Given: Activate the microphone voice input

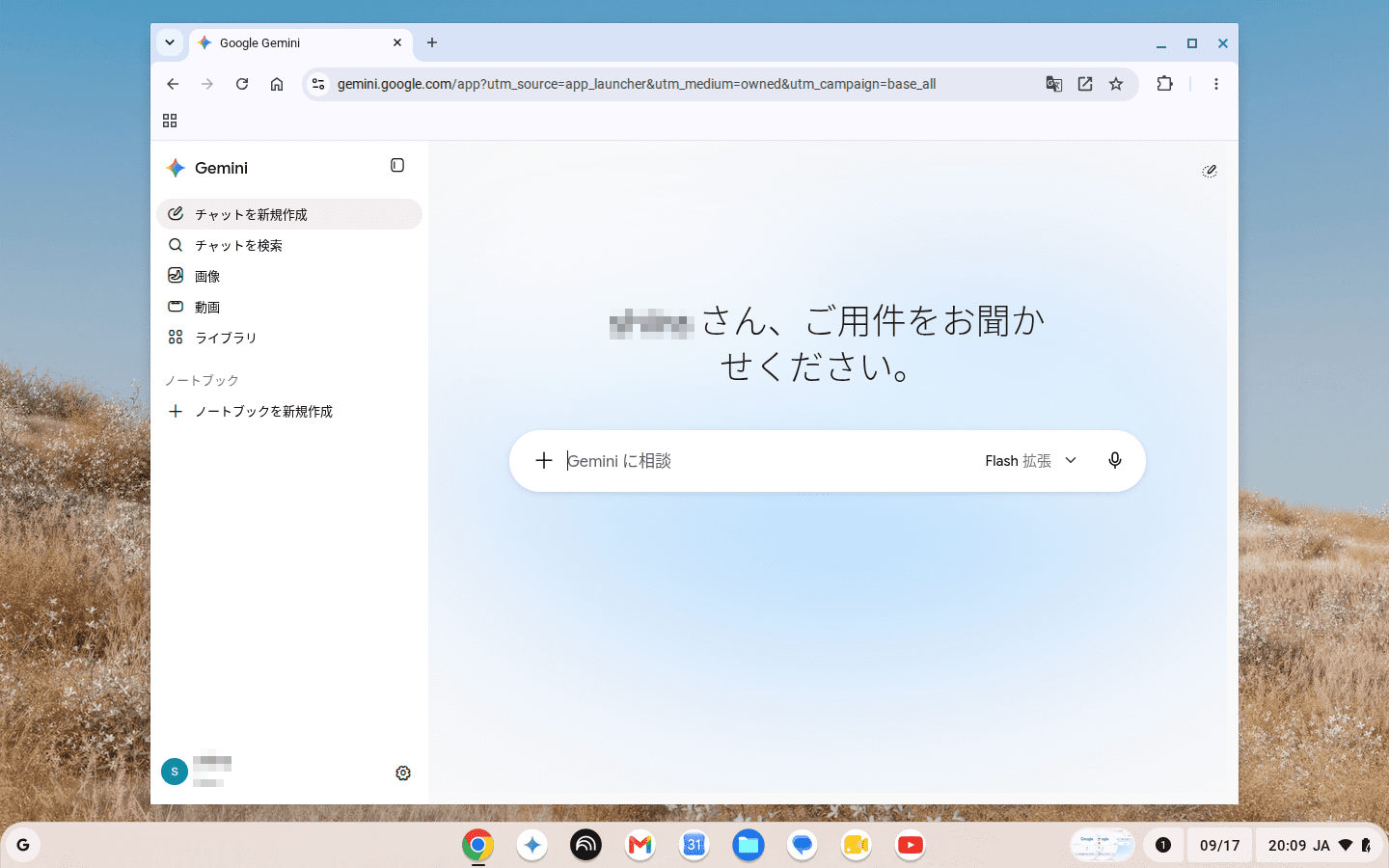Looking at the screenshot, I should coord(1115,460).
